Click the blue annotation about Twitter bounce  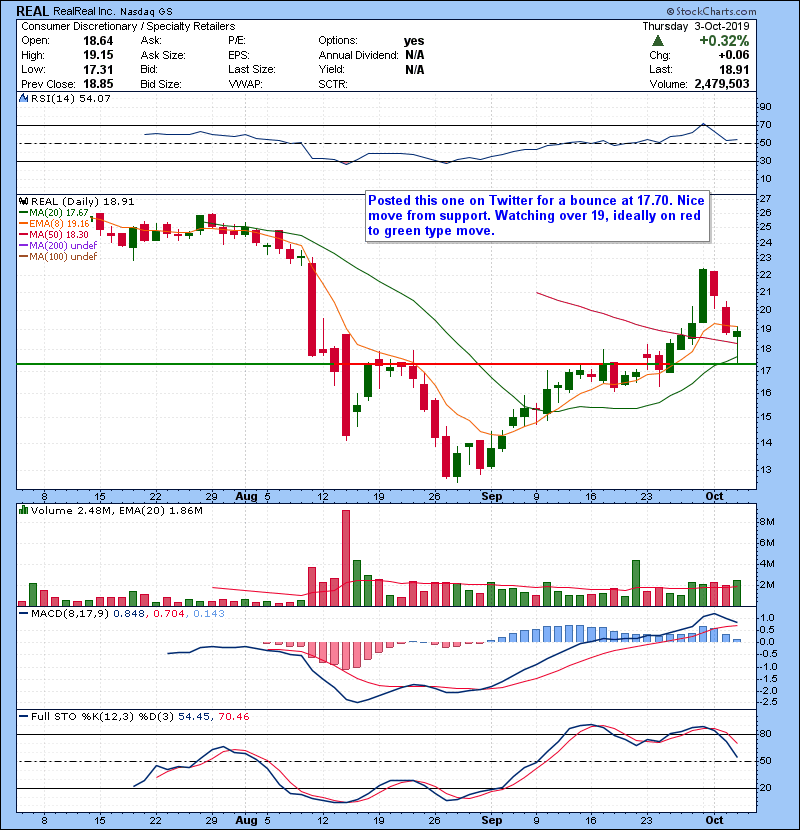click(x=537, y=216)
